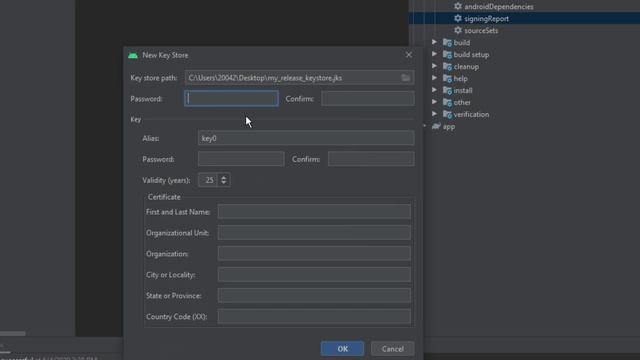This screenshot has height=360, width=640.
Task: Click the androidDependencies gear task icon
Action: (x=458, y=7)
